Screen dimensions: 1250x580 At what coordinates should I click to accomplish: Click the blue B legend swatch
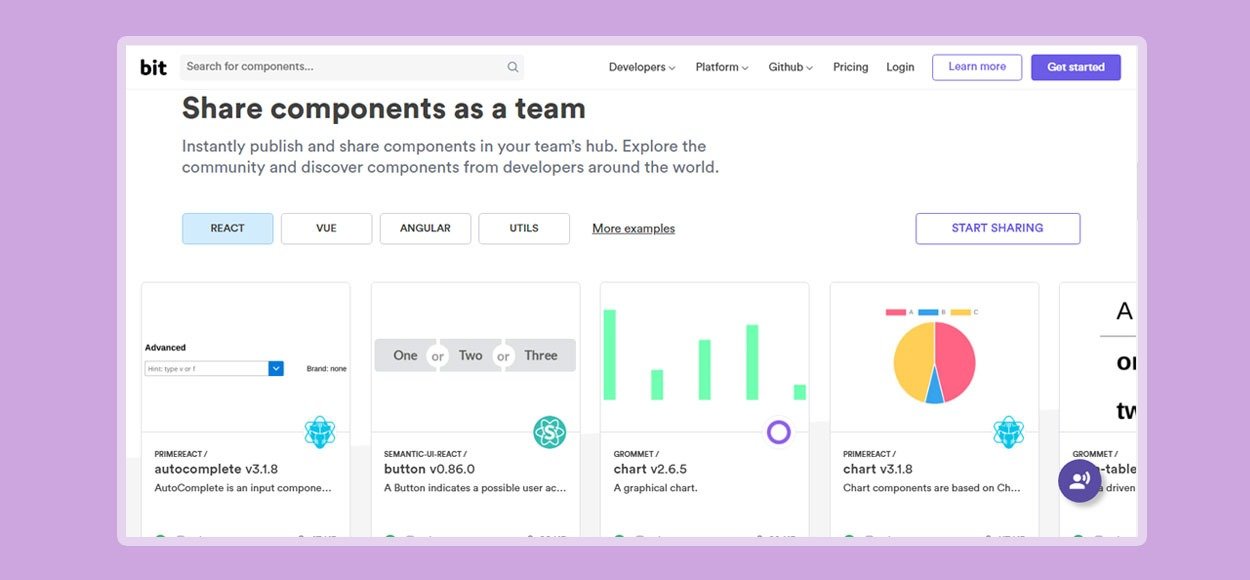[928, 312]
